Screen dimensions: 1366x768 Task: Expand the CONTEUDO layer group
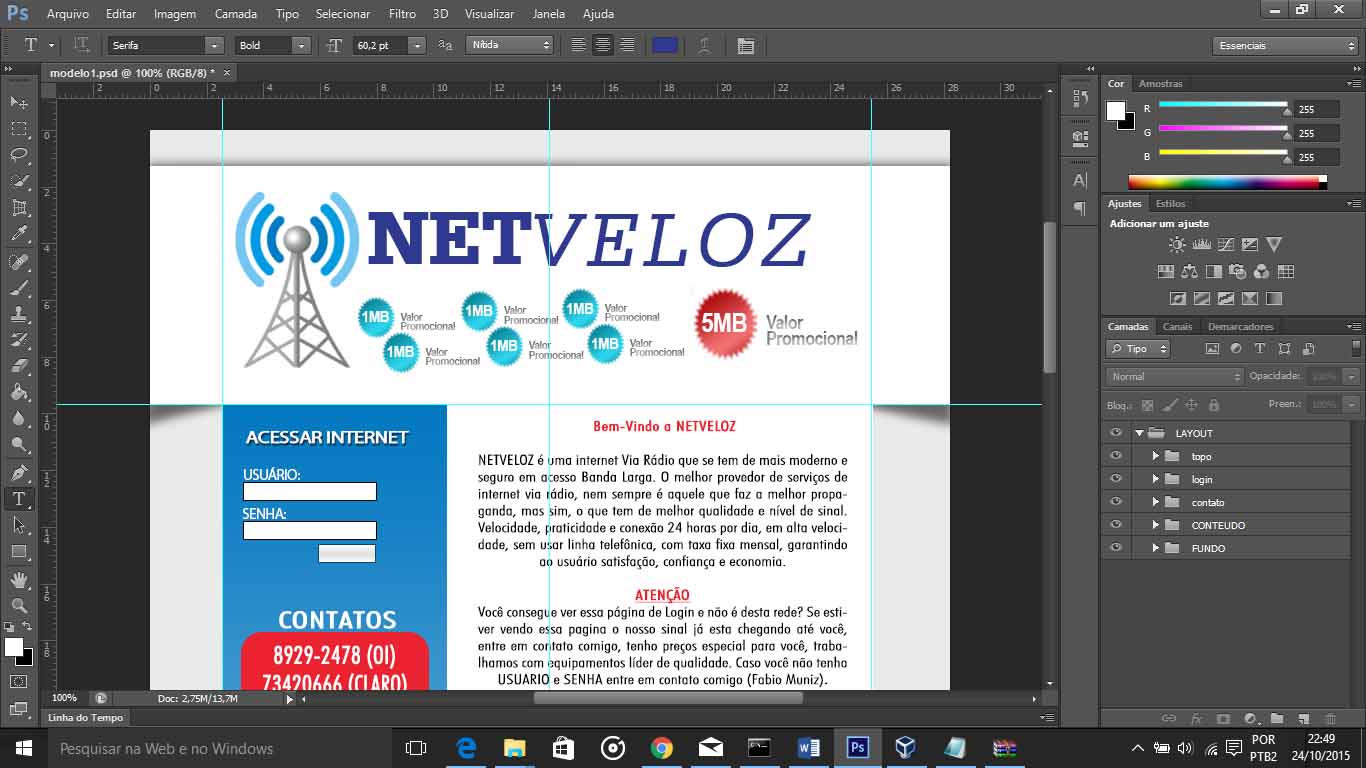(1155, 525)
